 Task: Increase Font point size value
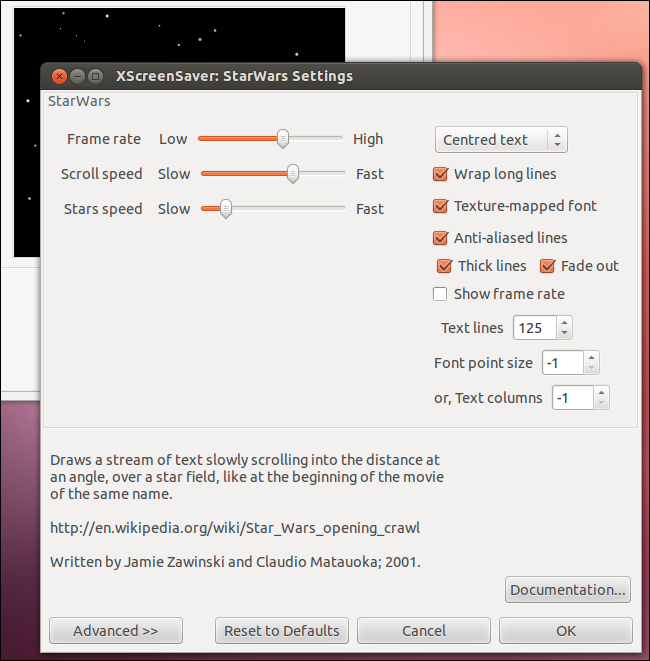(x=591, y=357)
